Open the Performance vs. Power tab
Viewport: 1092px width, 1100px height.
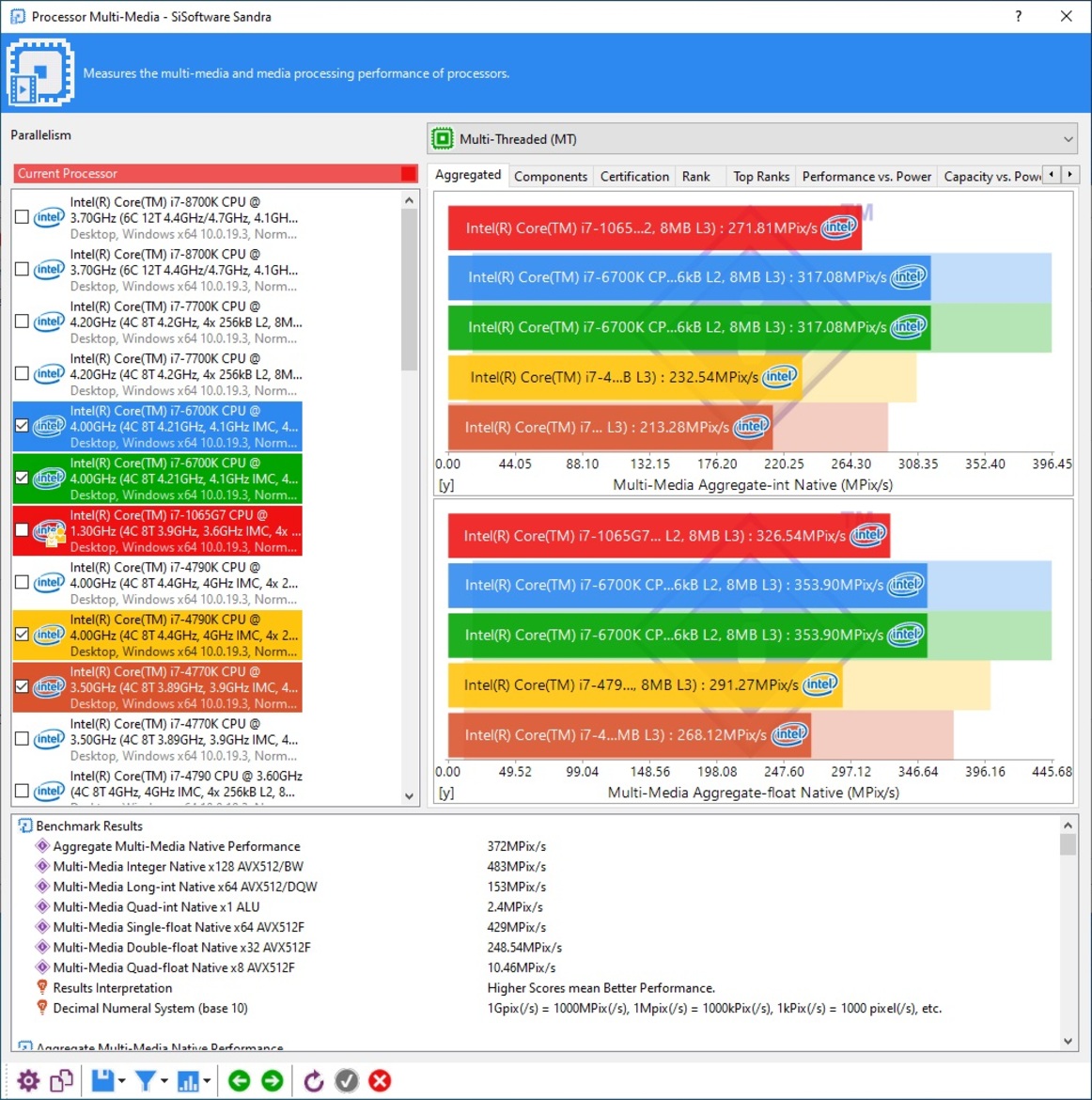[x=866, y=176]
